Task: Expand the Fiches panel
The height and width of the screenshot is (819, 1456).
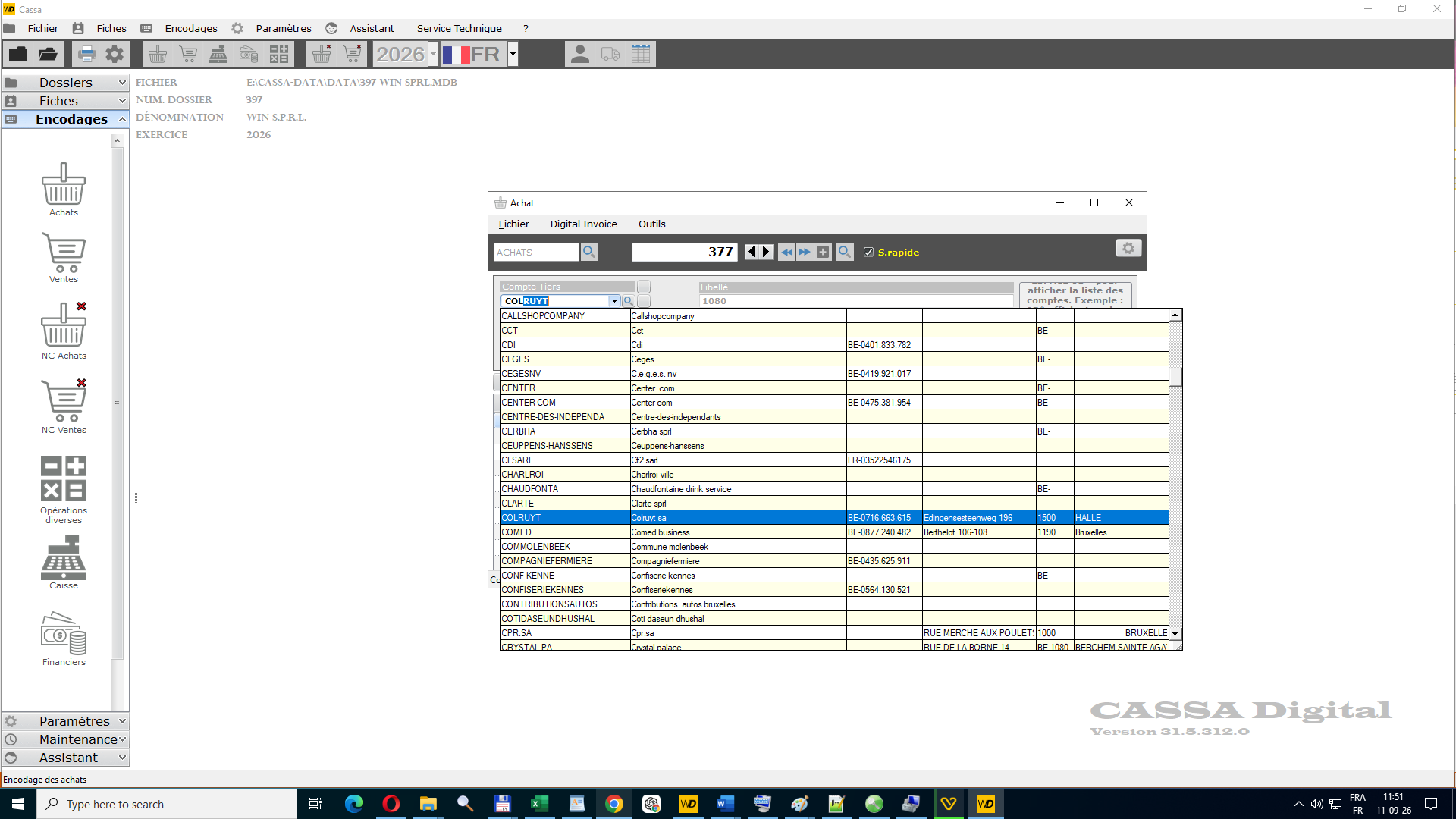Action: (x=65, y=101)
